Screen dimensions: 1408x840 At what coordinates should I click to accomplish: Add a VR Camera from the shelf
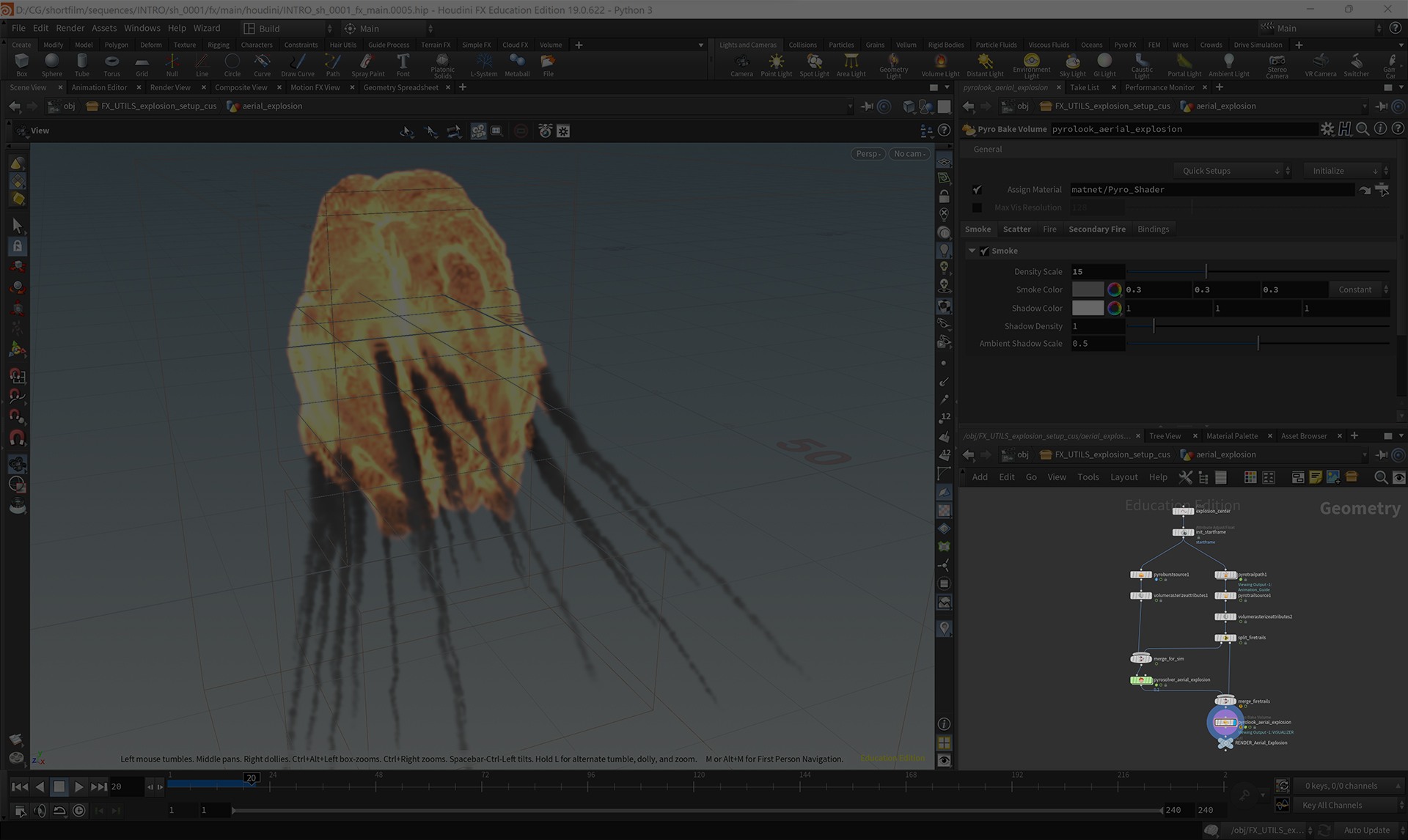click(1320, 65)
